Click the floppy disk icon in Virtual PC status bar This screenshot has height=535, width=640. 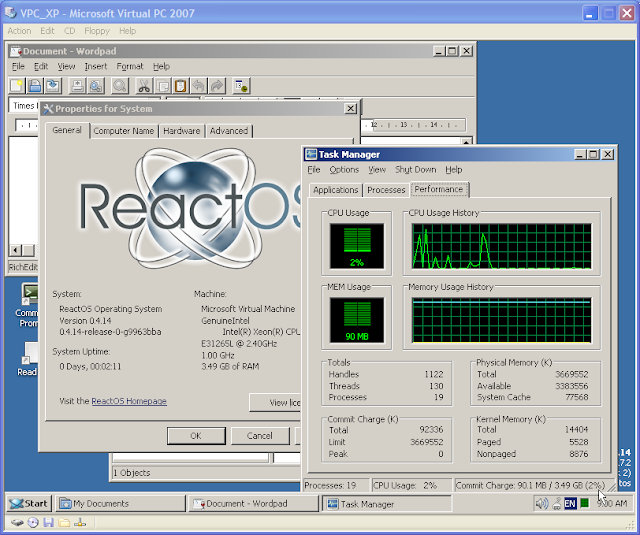pos(49,522)
